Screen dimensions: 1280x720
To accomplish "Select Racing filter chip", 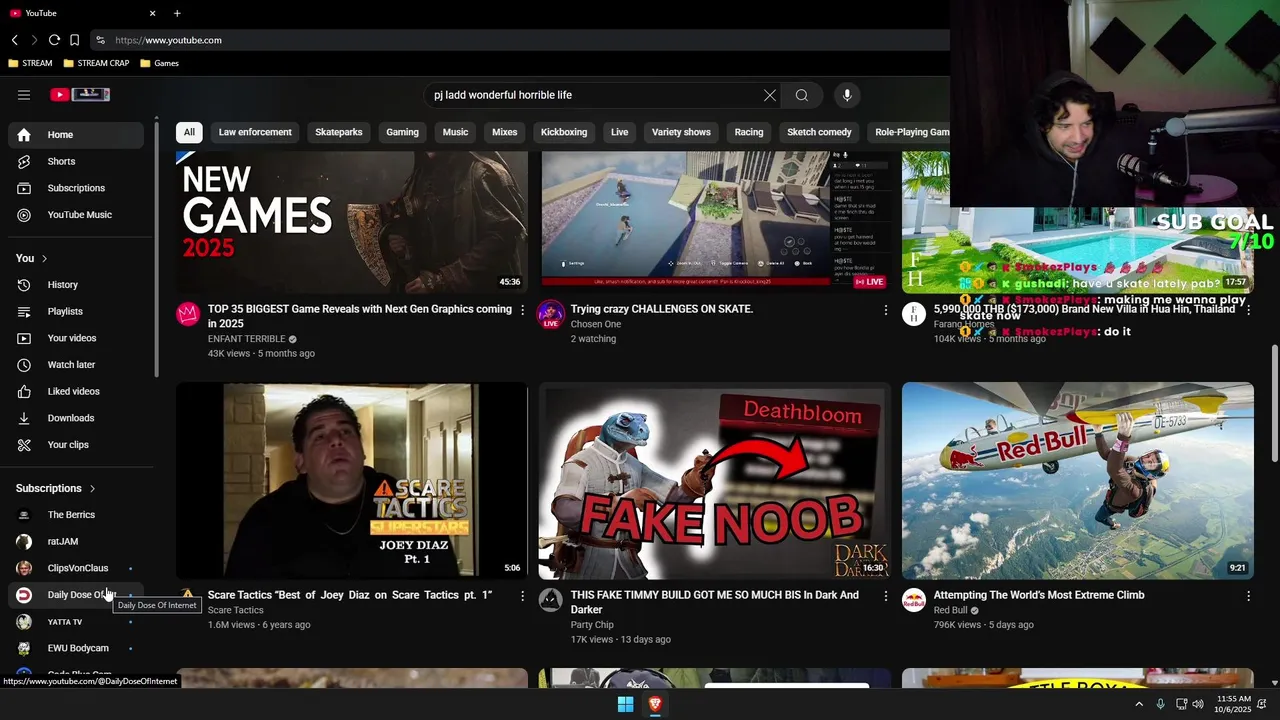I will point(749,132).
